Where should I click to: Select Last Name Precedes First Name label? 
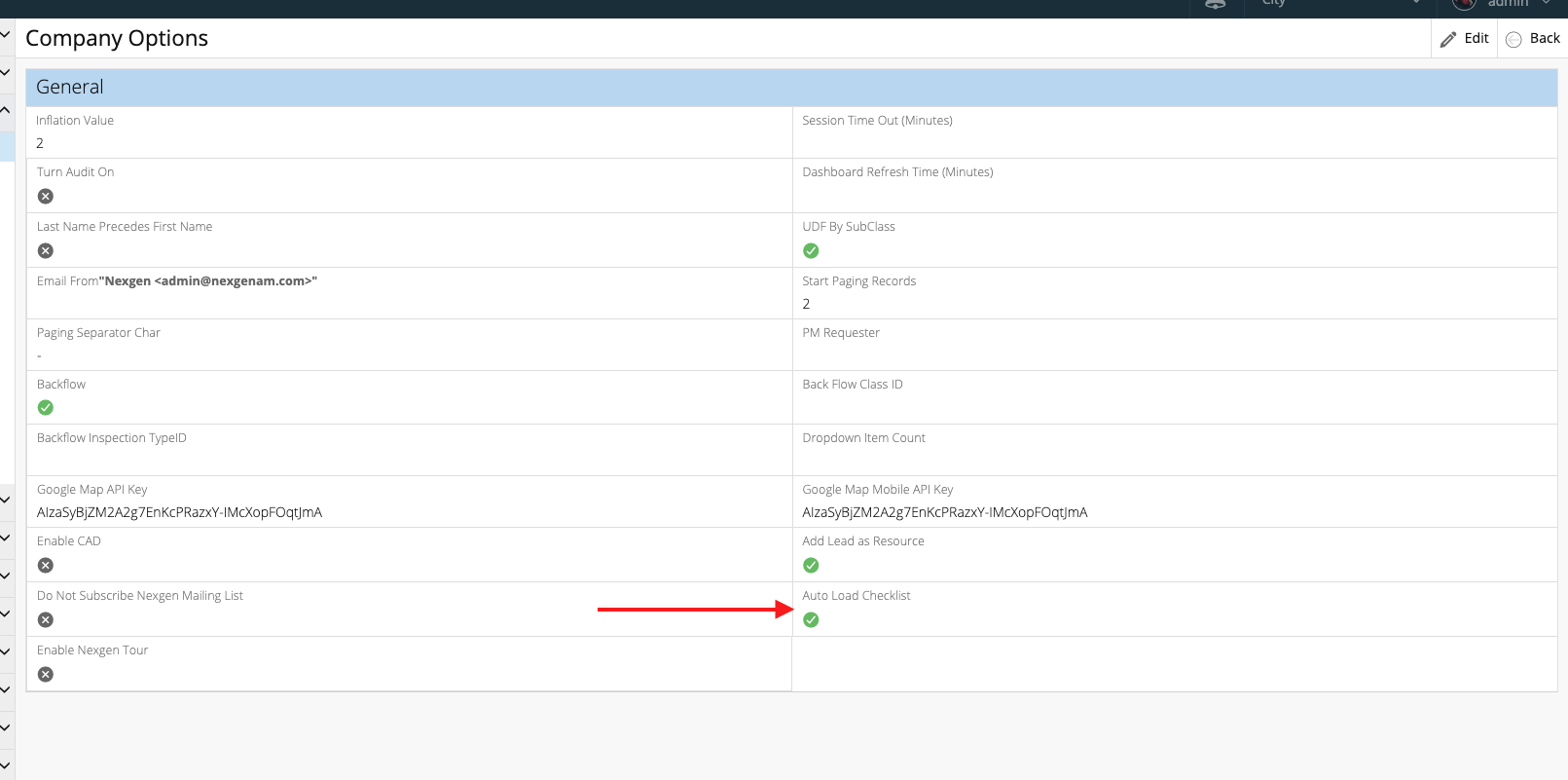(125, 227)
